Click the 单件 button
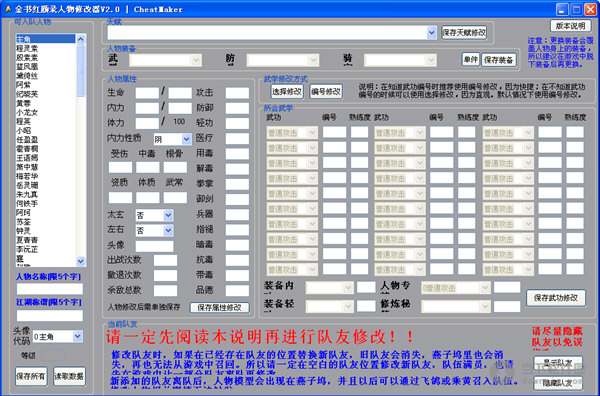 (x=470, y=59)
